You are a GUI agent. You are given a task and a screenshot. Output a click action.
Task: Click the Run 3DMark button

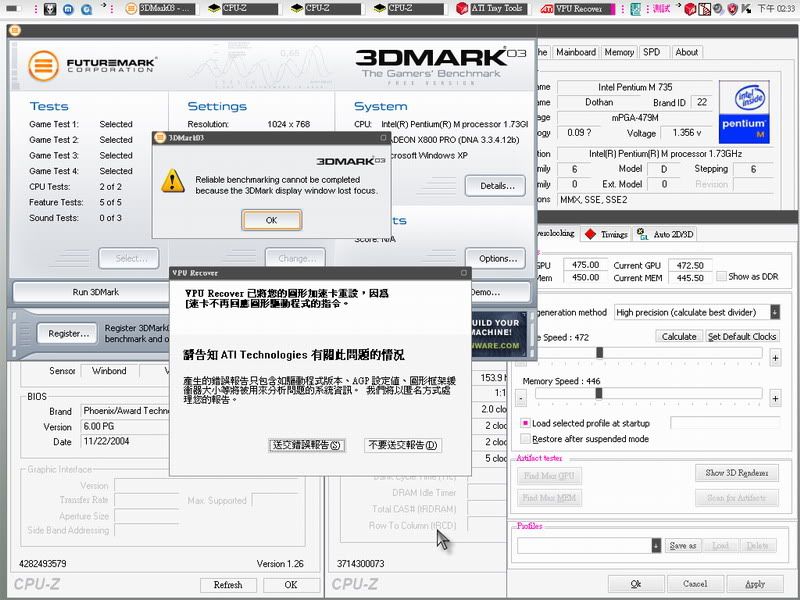tap(95, 292)
